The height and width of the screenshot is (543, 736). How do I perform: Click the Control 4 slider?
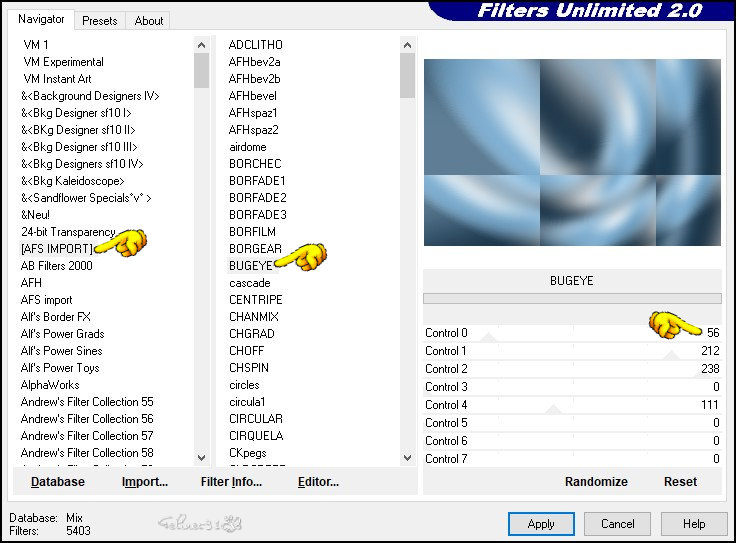572,405
